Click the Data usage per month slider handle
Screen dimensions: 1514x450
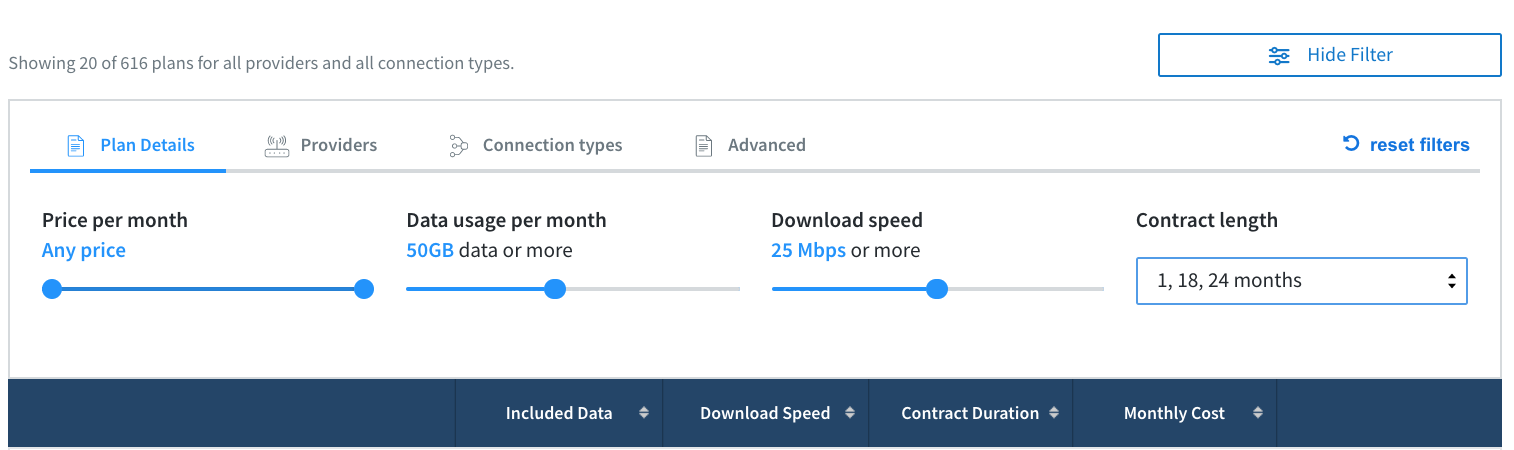click(555, 289)
